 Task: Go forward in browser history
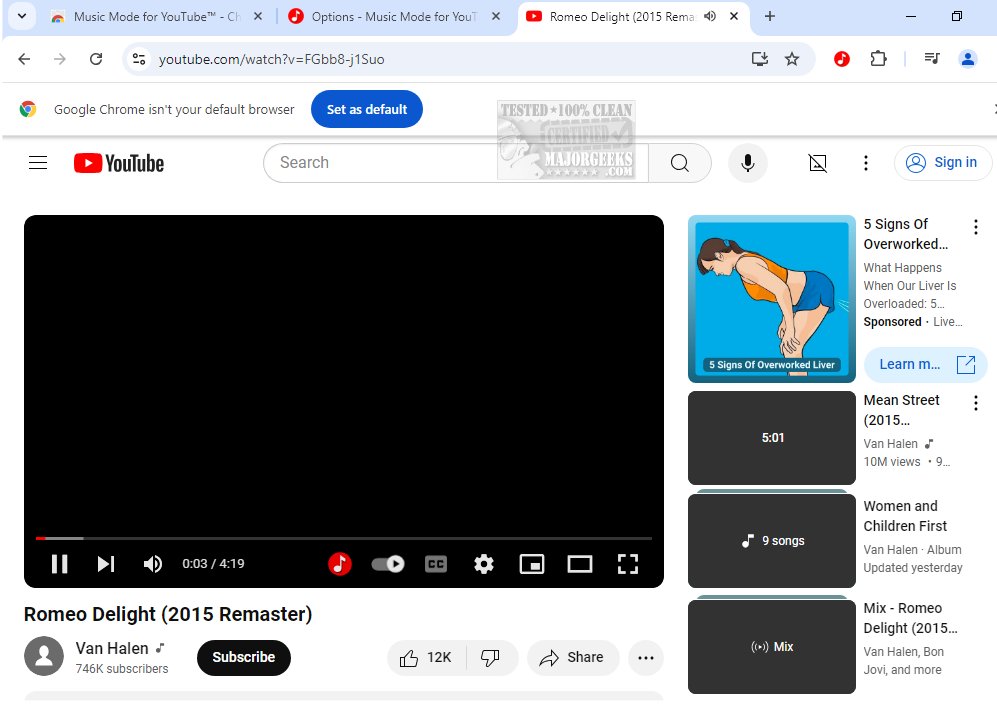click(60, 59)
